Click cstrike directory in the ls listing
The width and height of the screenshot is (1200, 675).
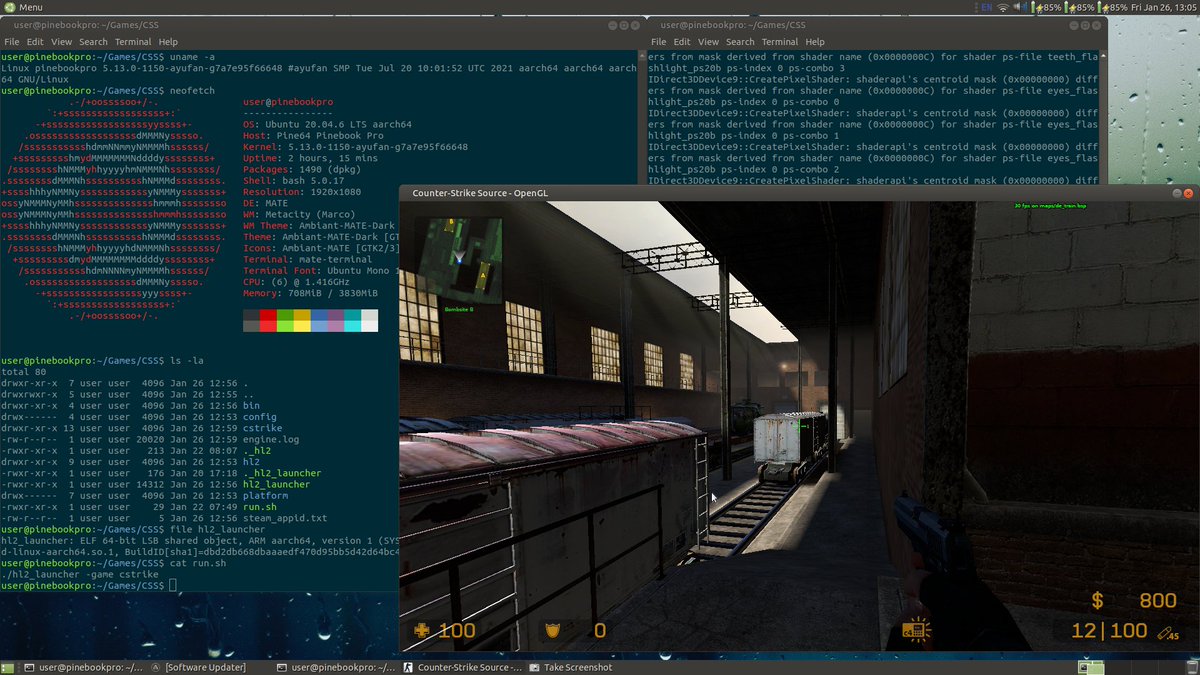(265, 428)
